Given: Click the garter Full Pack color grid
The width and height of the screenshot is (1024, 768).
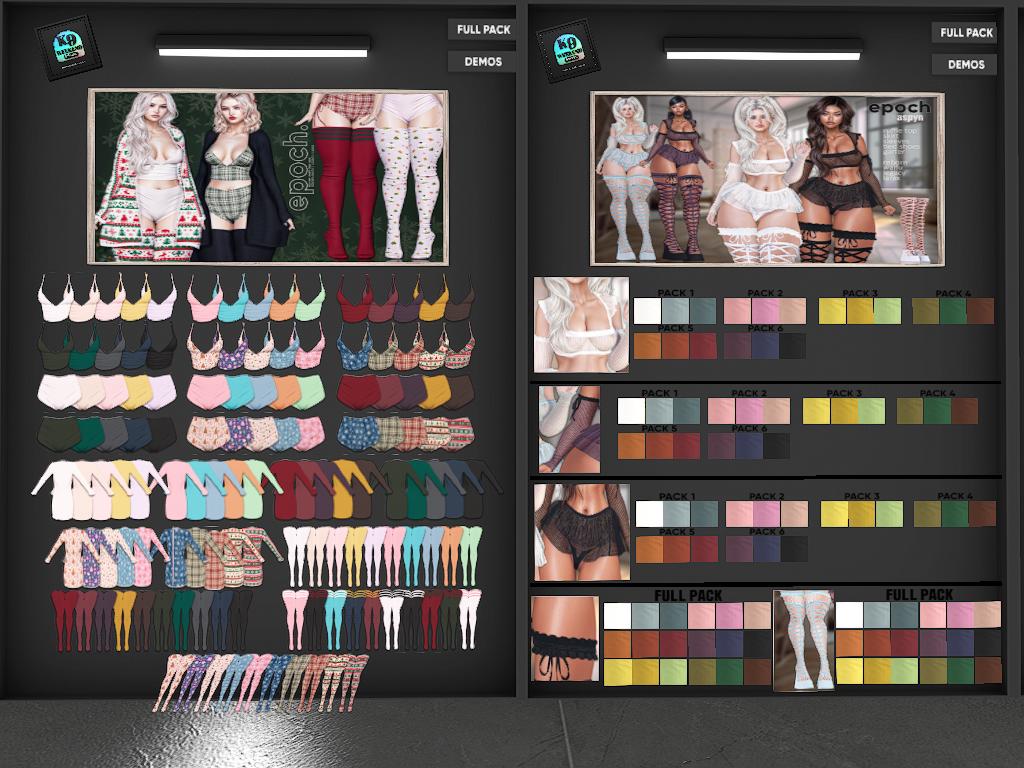Looking at the screenshot, I should 686,643.
